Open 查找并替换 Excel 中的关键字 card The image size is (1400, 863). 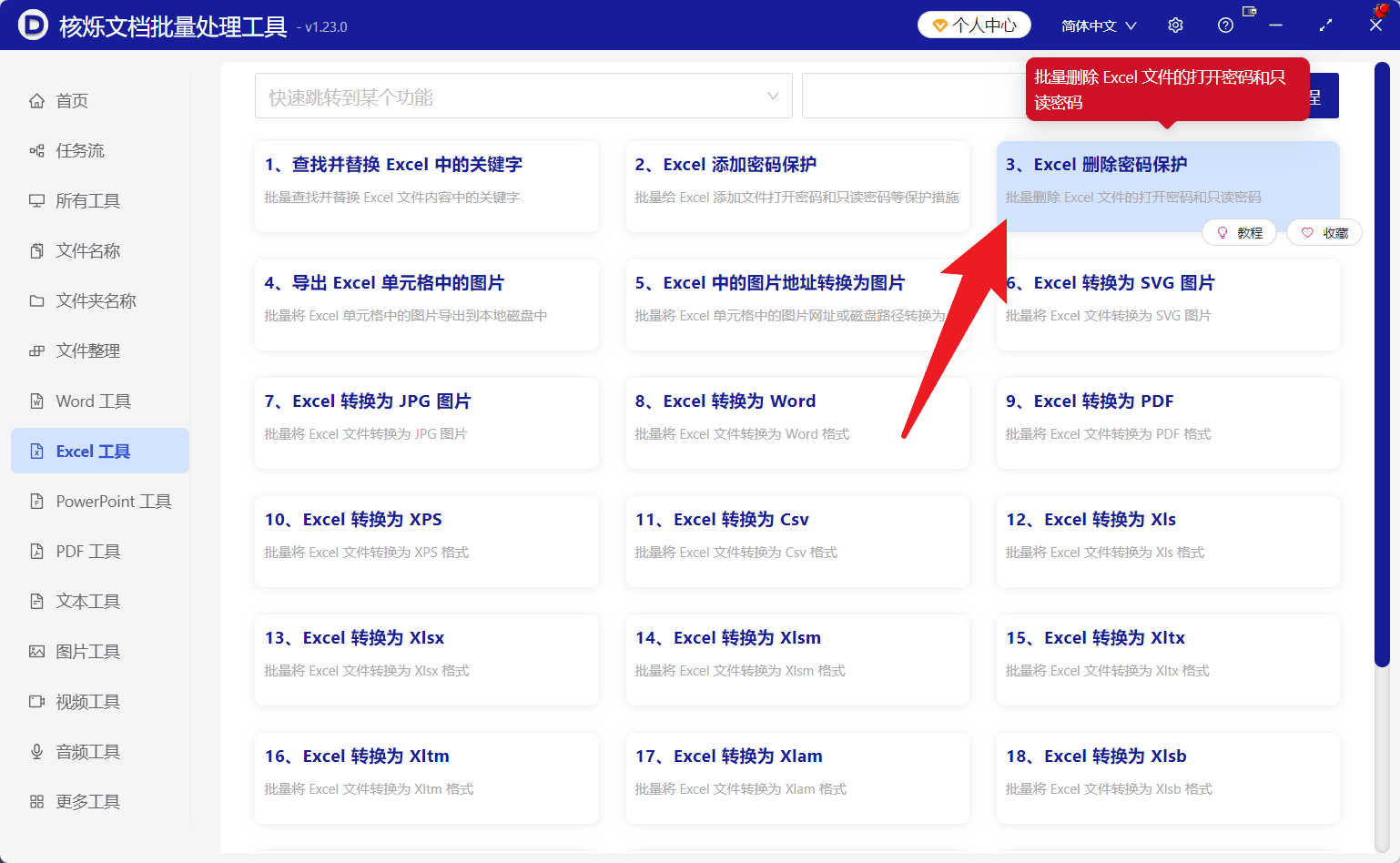427,187
